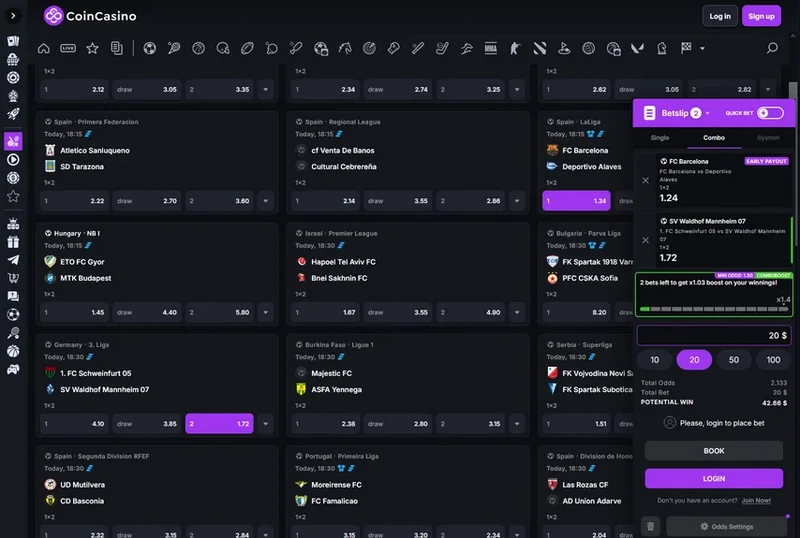Viewport: 800px width, 538px height.
Task: Click the stake amount input field
Action: pos(714,336)
